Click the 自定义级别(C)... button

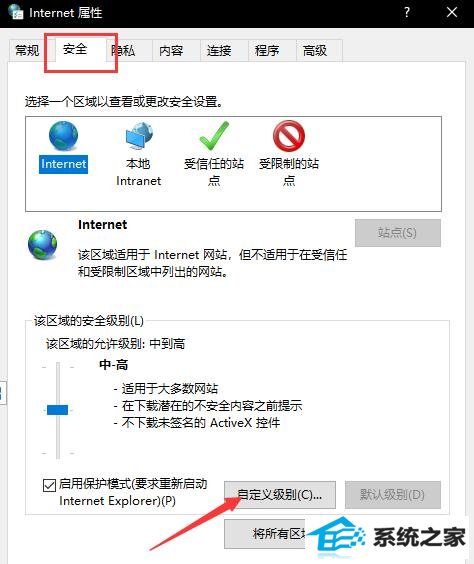(x=280, y=495)
